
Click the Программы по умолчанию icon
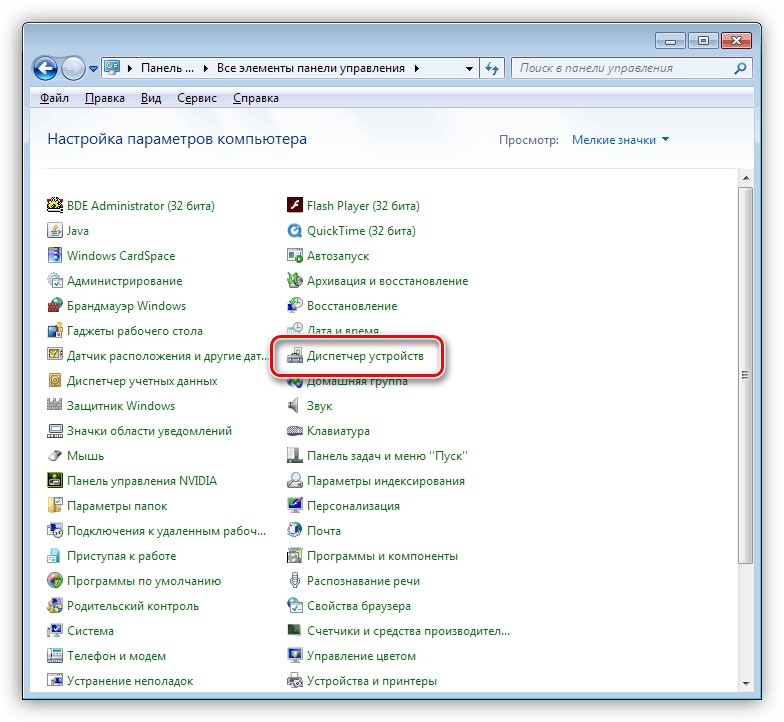[x=54, y=580]
